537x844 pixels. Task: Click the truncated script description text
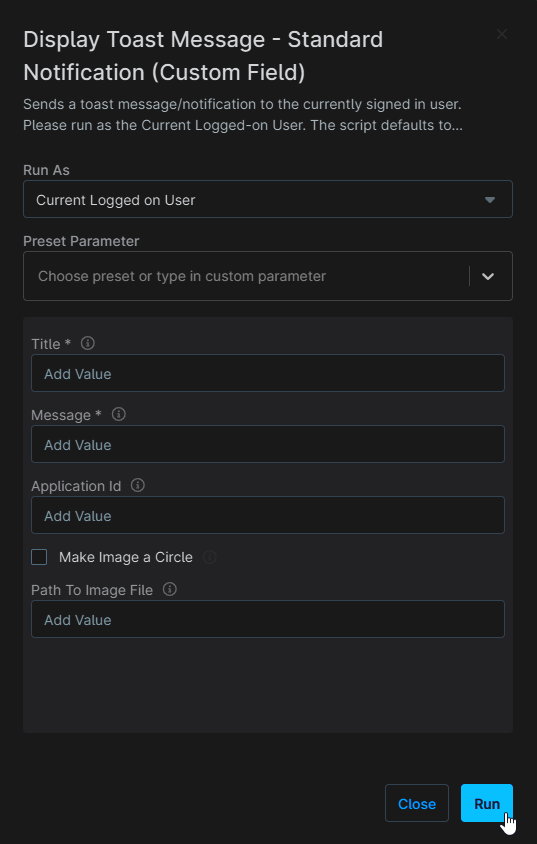click(x=243, y=115)
